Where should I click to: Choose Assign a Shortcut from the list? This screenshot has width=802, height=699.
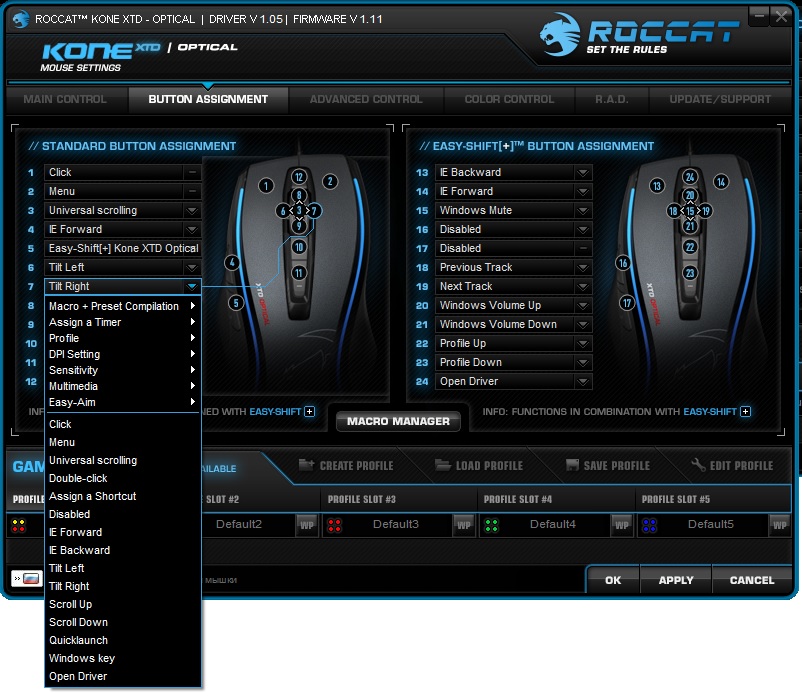[123, 496]
